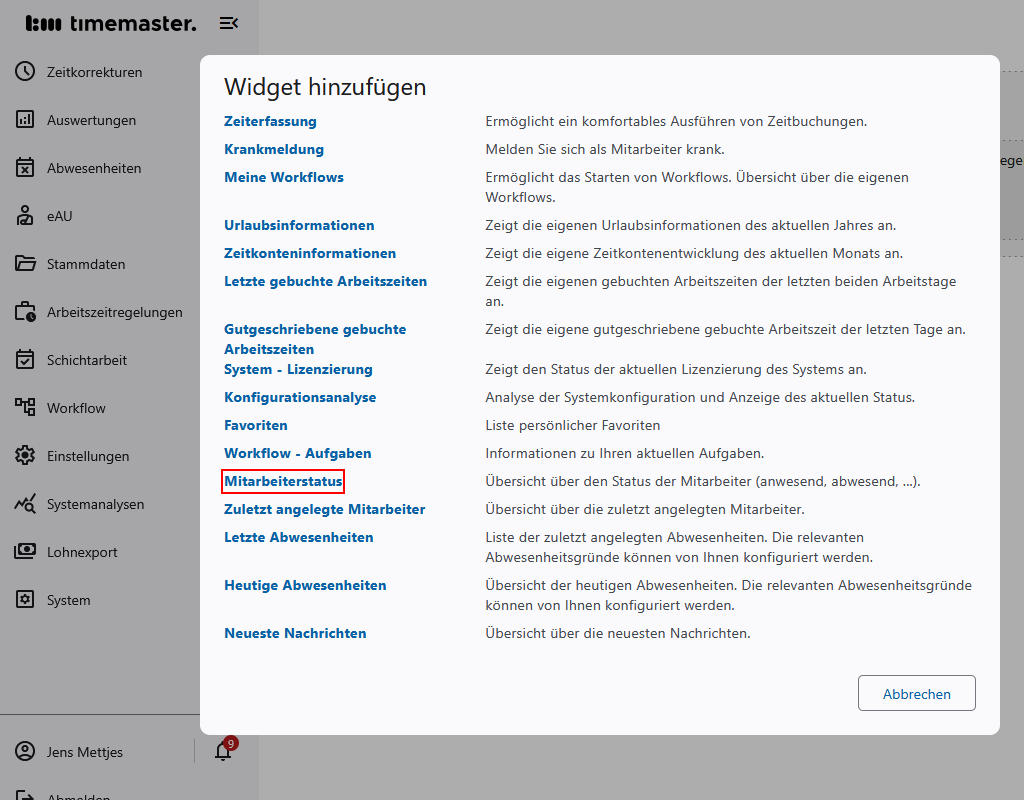Open the Stammdaten folder icon

(x=24, y=263)
